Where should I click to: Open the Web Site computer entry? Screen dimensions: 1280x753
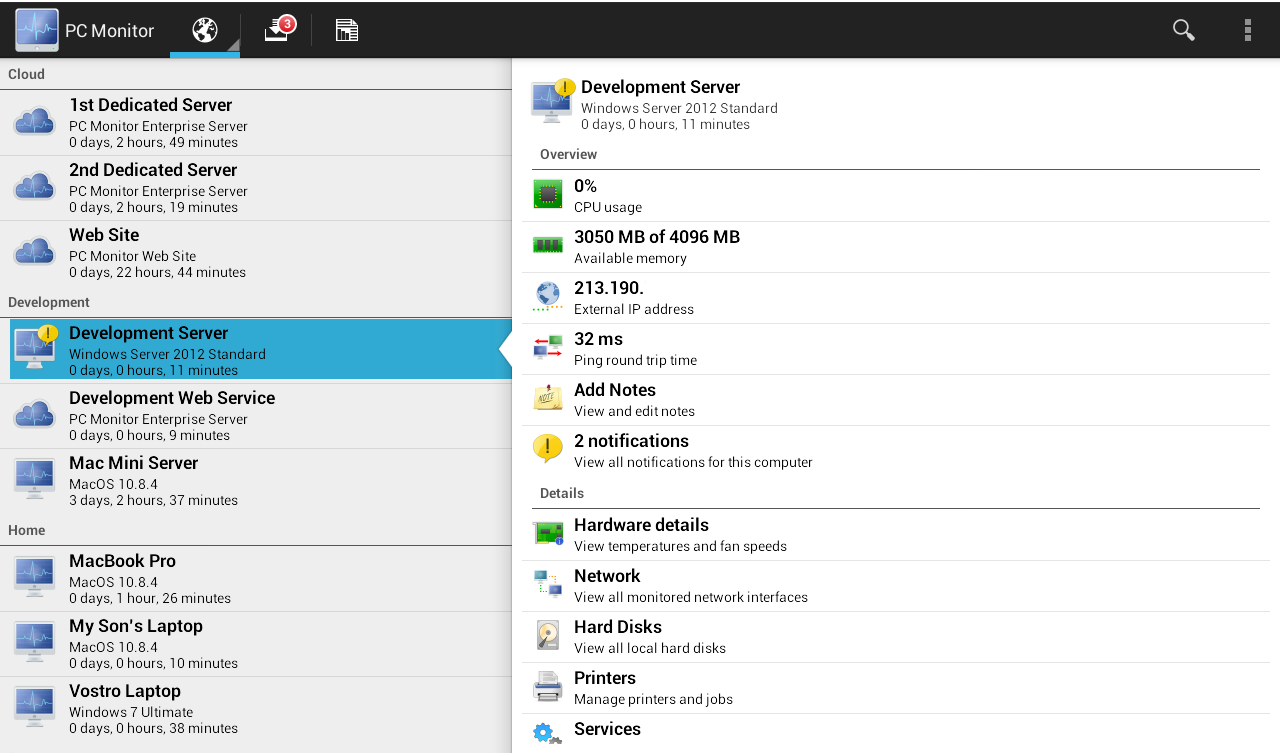tap(256, 253)
